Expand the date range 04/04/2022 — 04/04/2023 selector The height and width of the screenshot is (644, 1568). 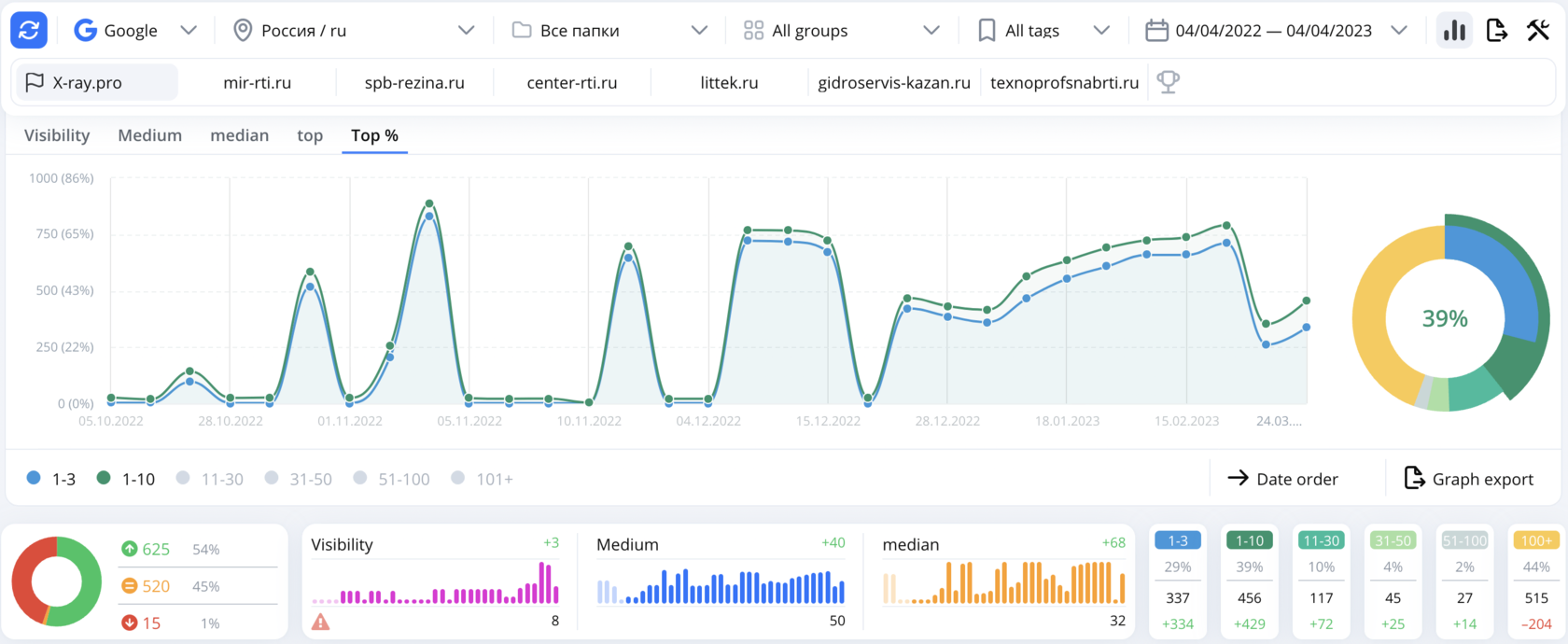tap(1276, 31)
